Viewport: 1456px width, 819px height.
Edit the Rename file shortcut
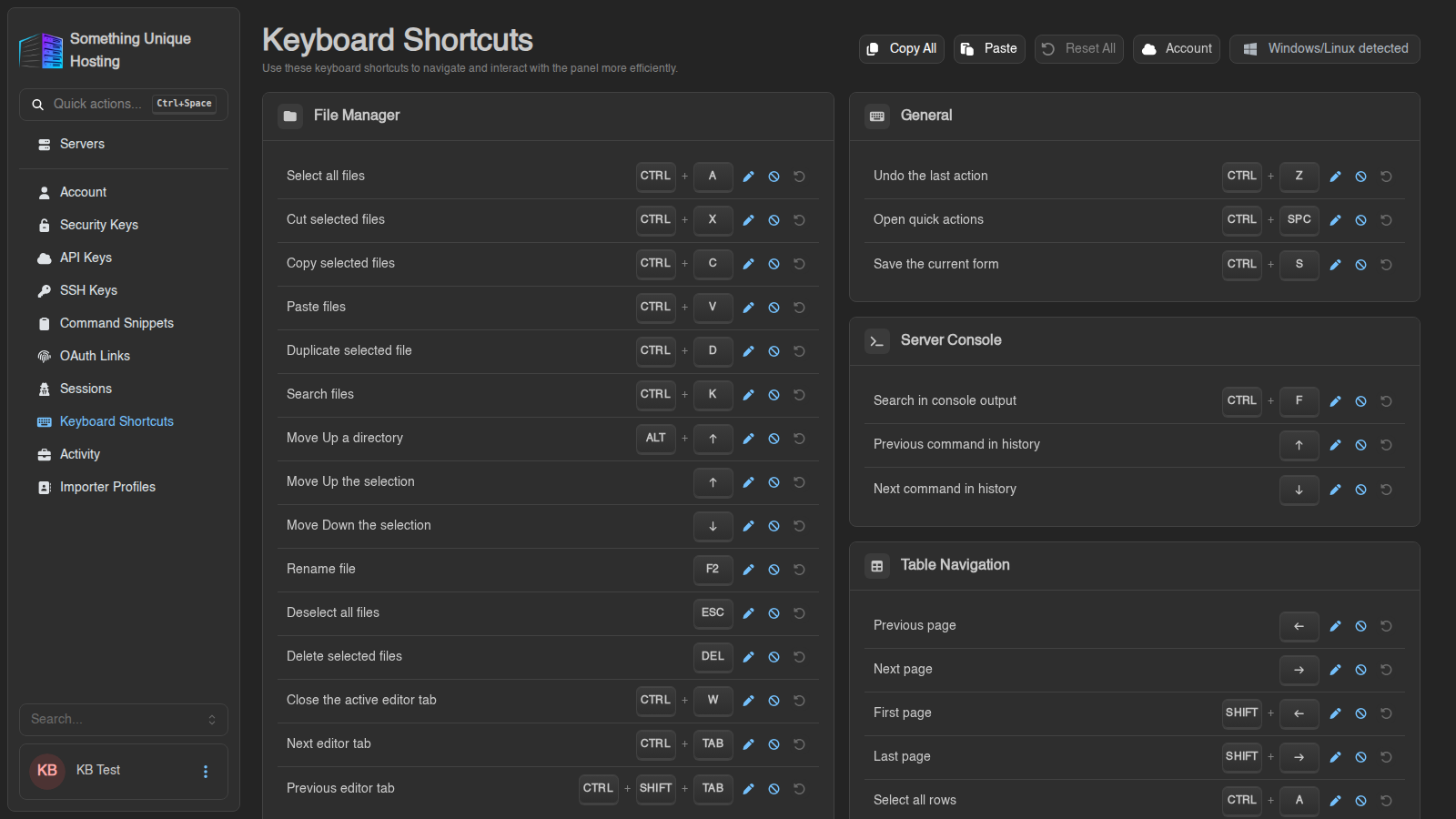[748, 570]
